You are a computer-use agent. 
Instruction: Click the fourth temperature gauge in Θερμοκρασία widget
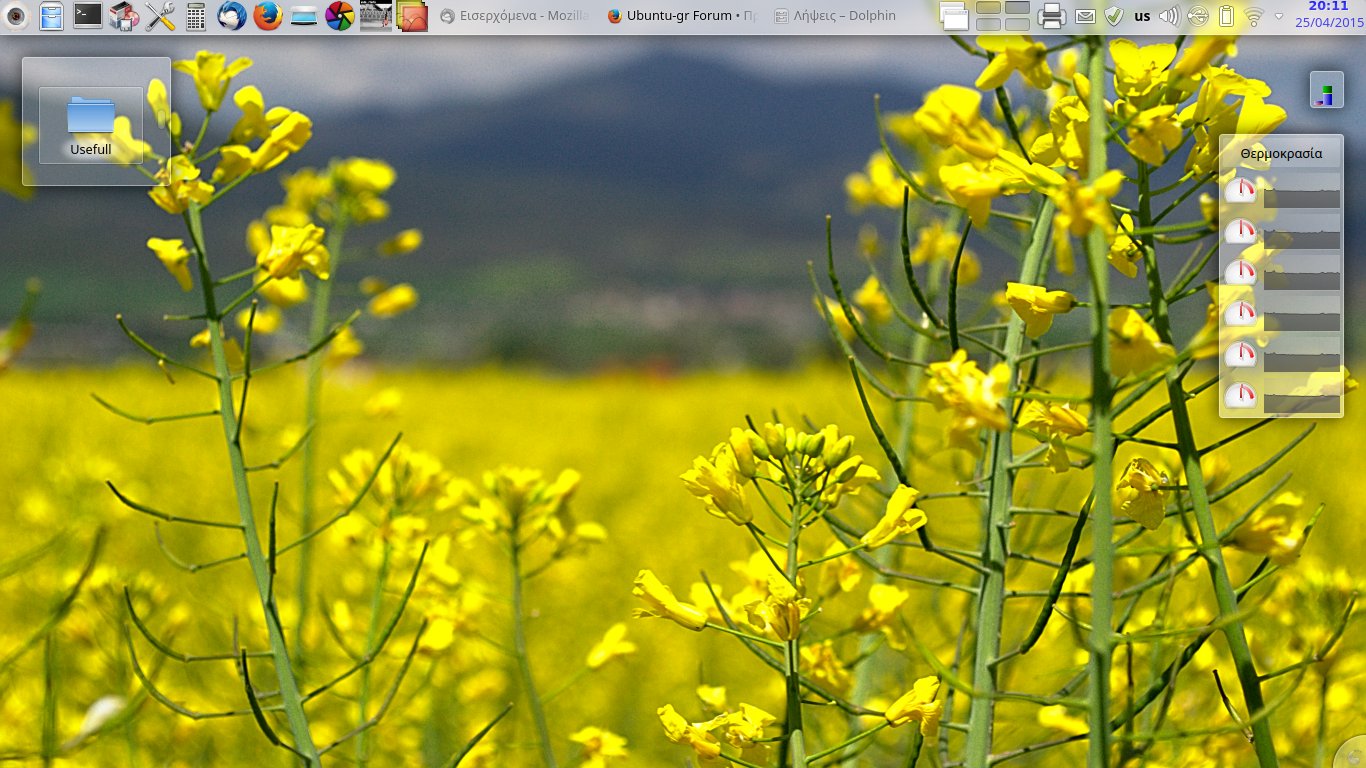point(1241,313)
